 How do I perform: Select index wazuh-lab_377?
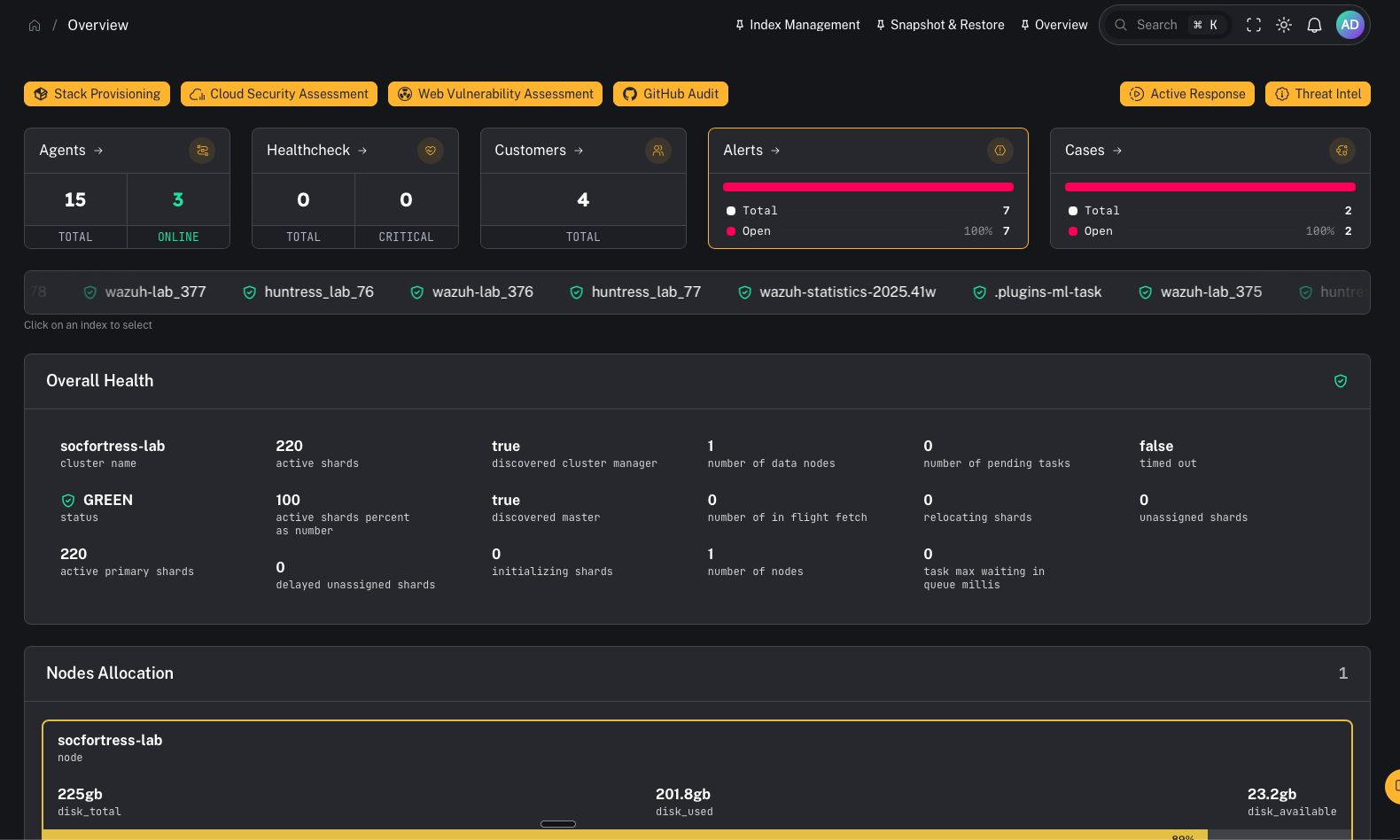[144, 292]
